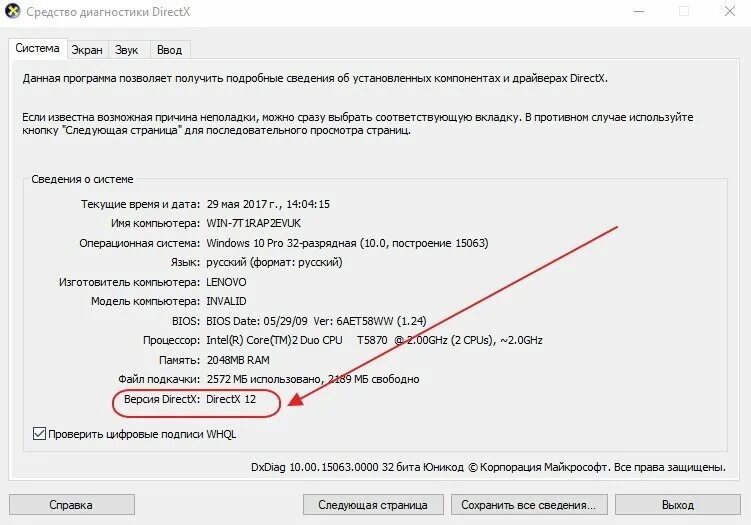The width and height of the screenshot is (751, 525).
Task: Select the Система tab
Action: tap(37, 48)
